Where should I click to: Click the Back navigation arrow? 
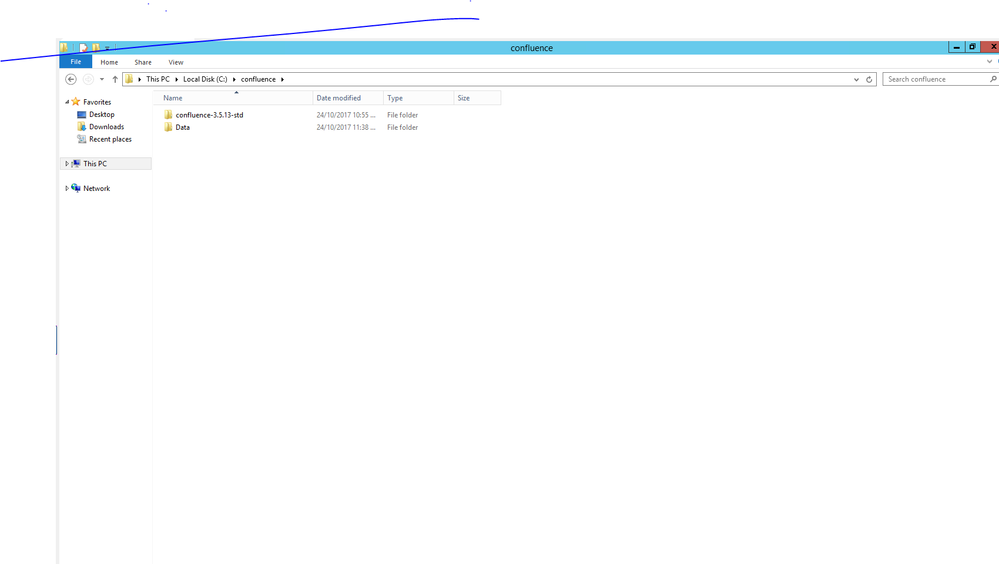(71, 79)
